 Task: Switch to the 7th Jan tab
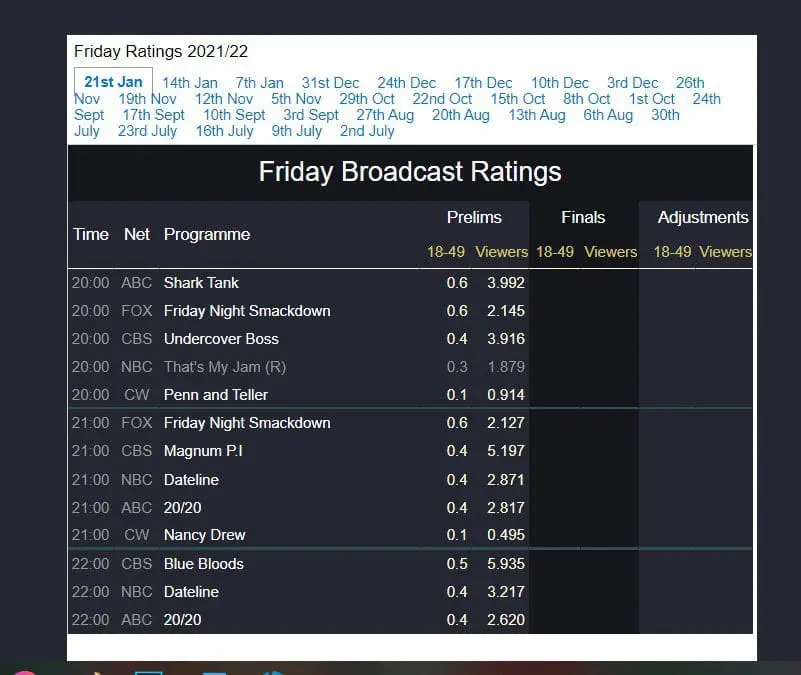(x=259, y=83)
